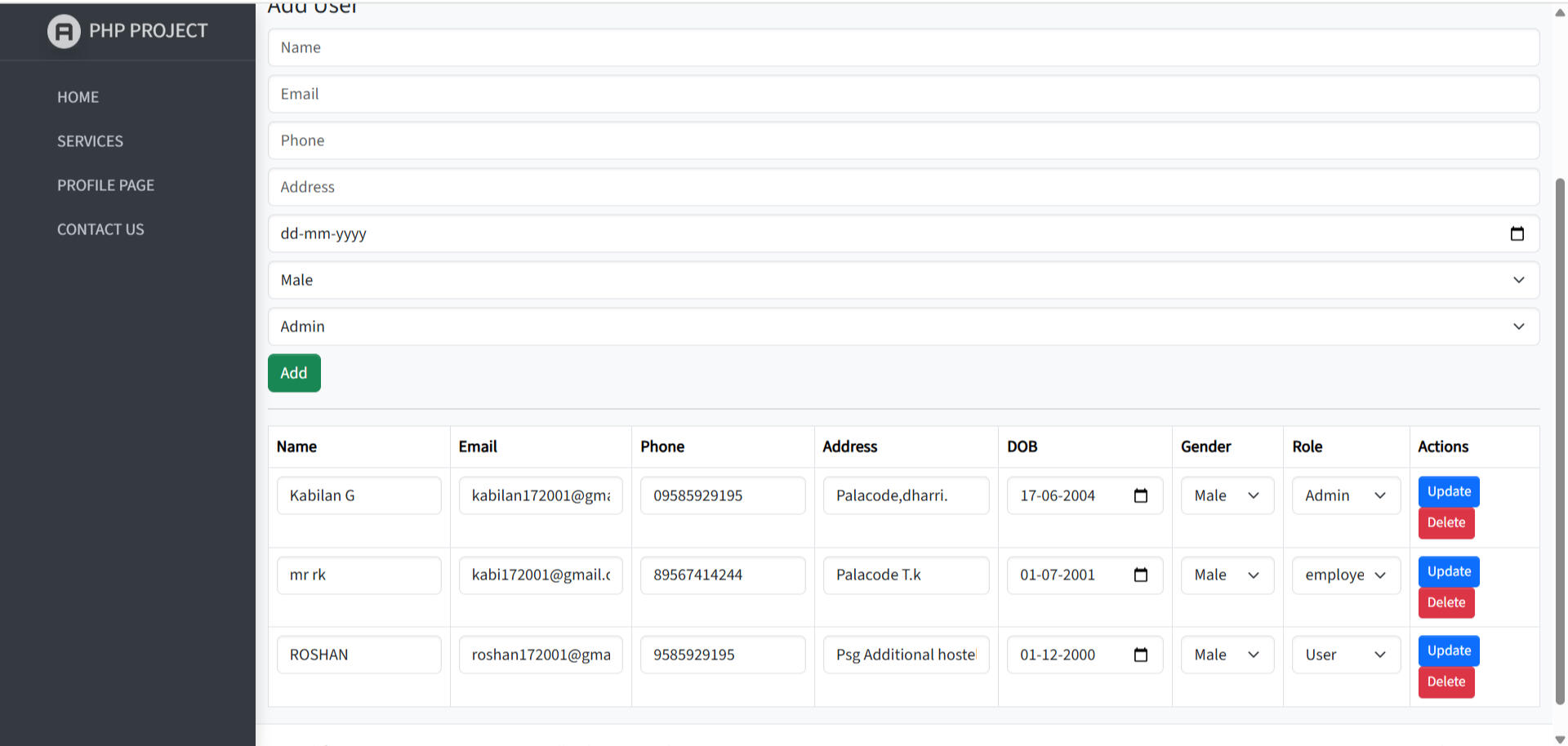
Task: Open calendar icon for DOB 17-06-2004
Action: click(x=1141, y=495)
